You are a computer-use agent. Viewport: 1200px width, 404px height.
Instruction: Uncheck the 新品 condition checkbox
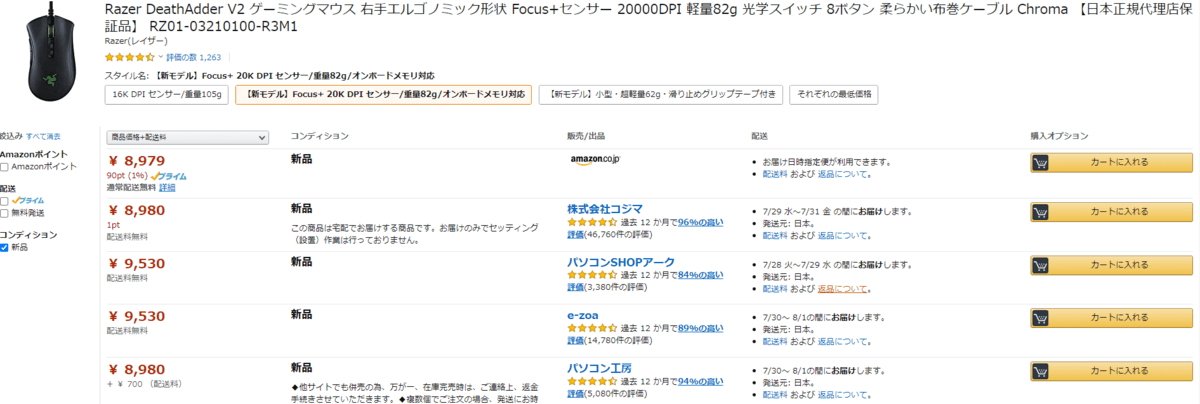[x=5, y=247]
